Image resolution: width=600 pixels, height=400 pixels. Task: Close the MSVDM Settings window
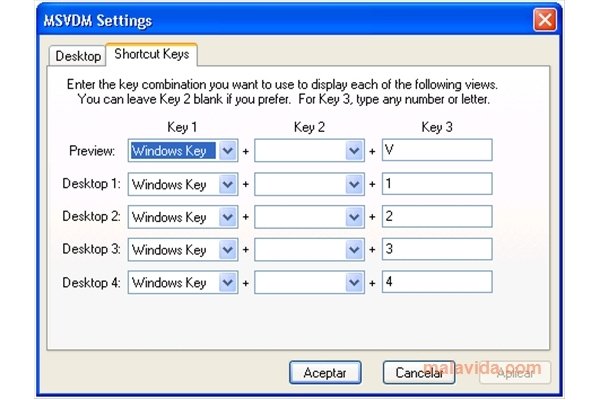tap(545, 20)
